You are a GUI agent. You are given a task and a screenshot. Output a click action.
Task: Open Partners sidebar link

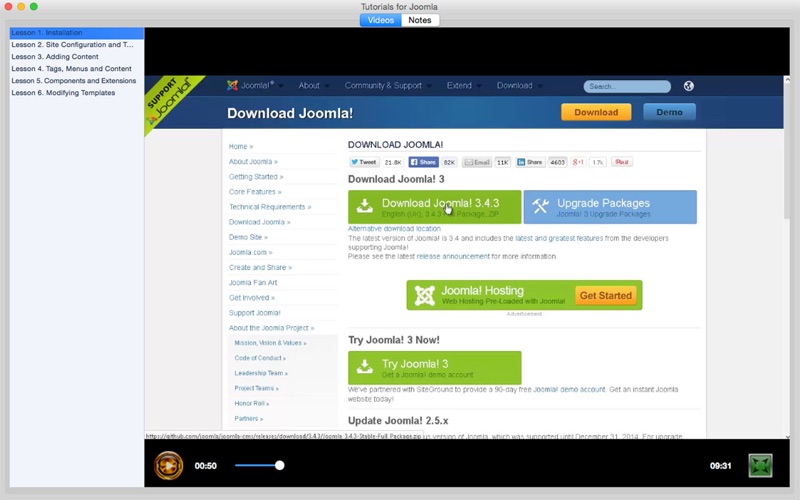pyautogui.click(x=248, y=418)
